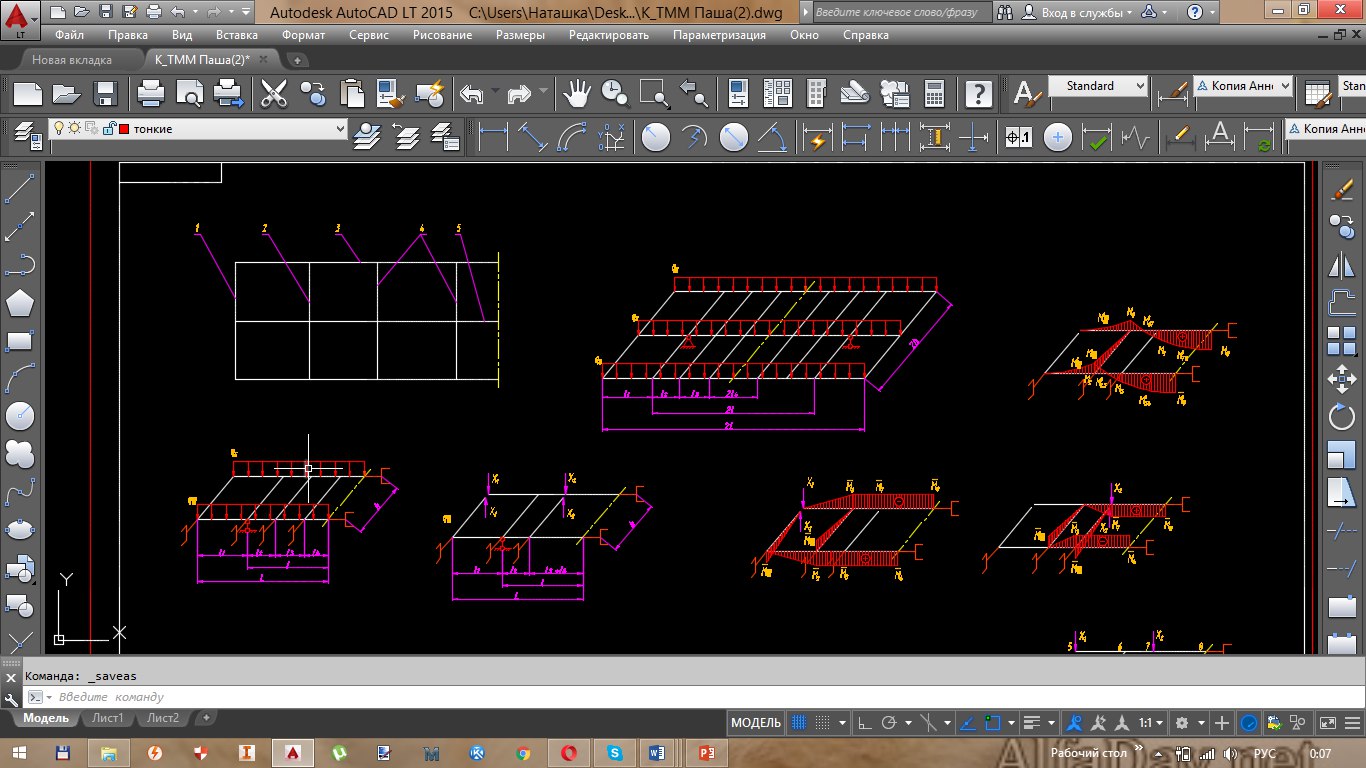Screen dimensions: 1366x768
Task: Open the Параметризация menu
Action: 719,34
